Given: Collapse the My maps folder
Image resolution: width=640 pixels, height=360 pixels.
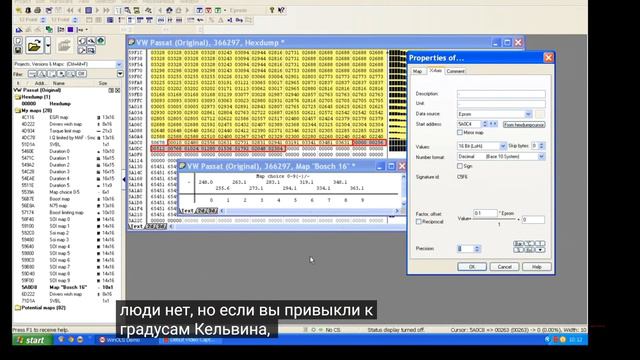Looking at the screenshot, I should pyautogui.click(x=18, y=111).
